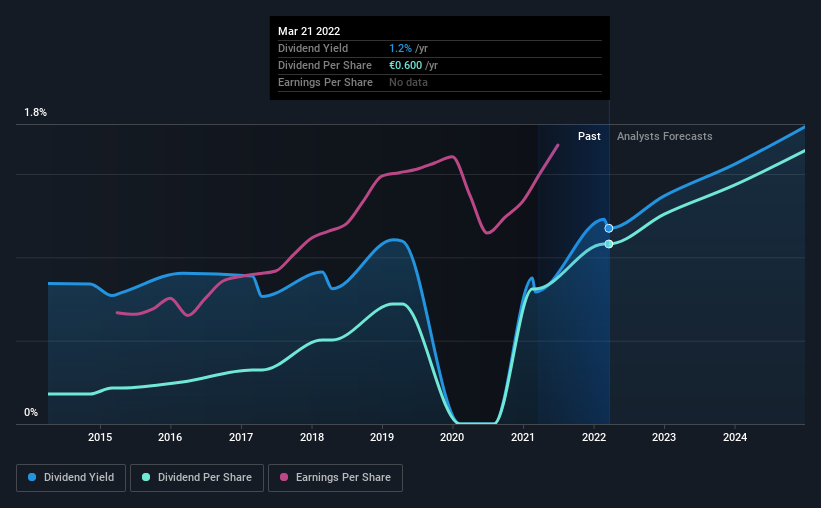Click the 2023 x-axis label
The width and height of the screenshot is (821, 508).
point(664,437)
